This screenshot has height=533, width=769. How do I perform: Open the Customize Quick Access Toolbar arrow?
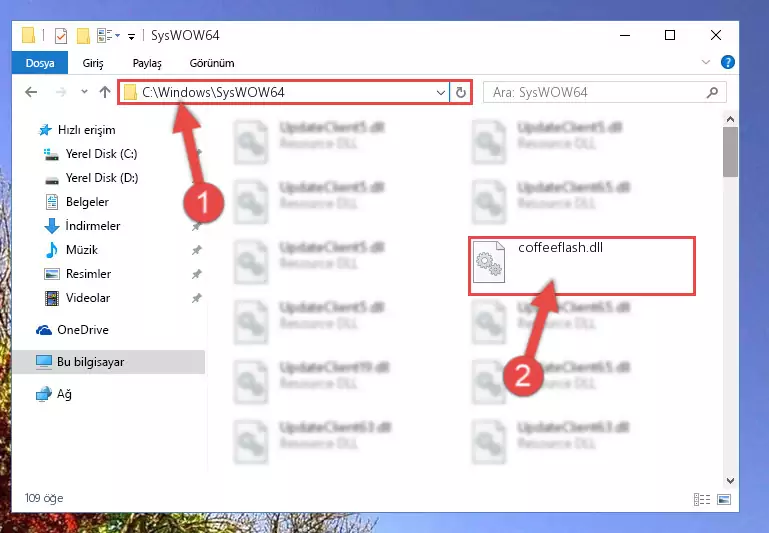tap(131, 36)
